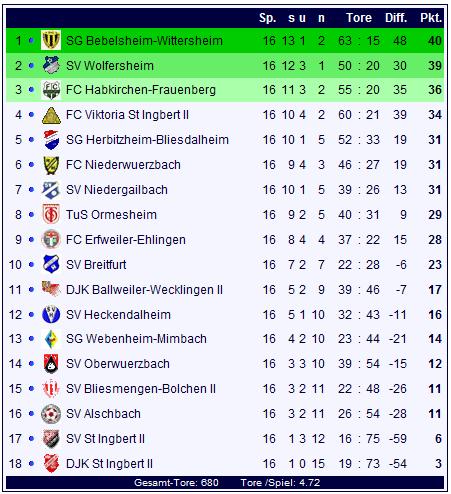
Task: Click the Tore column header
Action: coord(359,18)
